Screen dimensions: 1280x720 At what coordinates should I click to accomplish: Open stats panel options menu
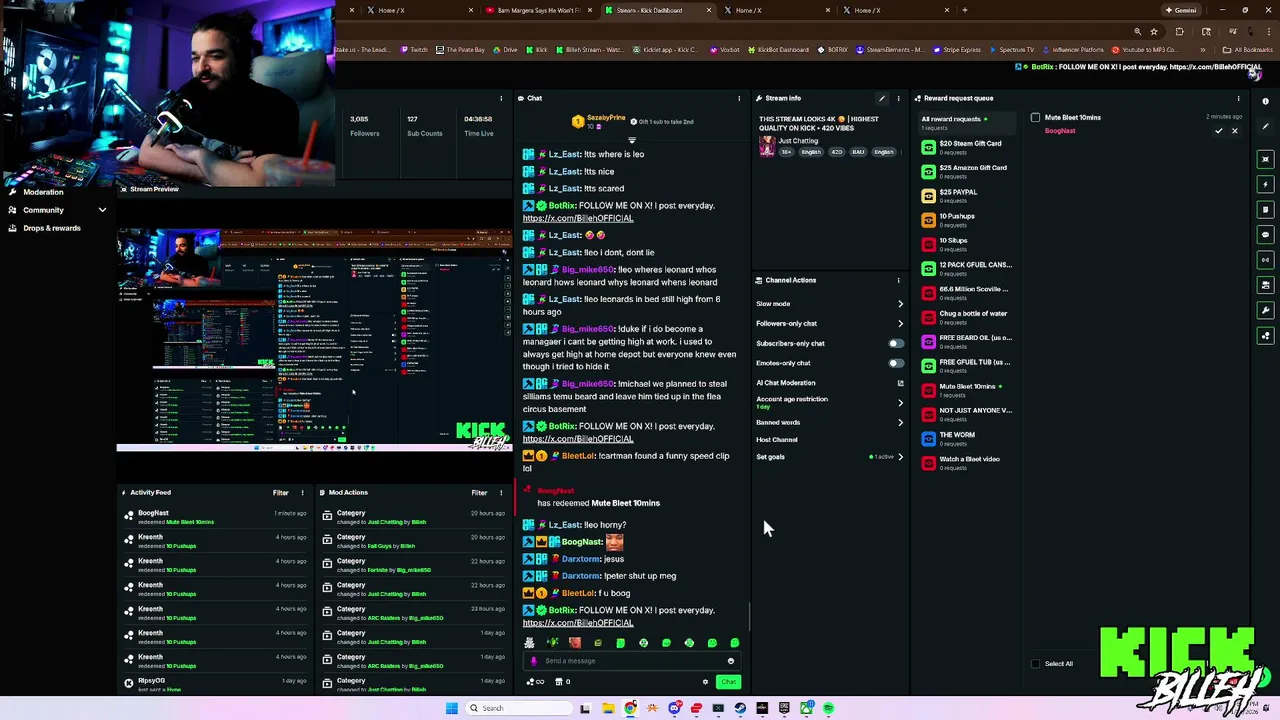pos(501,98)
